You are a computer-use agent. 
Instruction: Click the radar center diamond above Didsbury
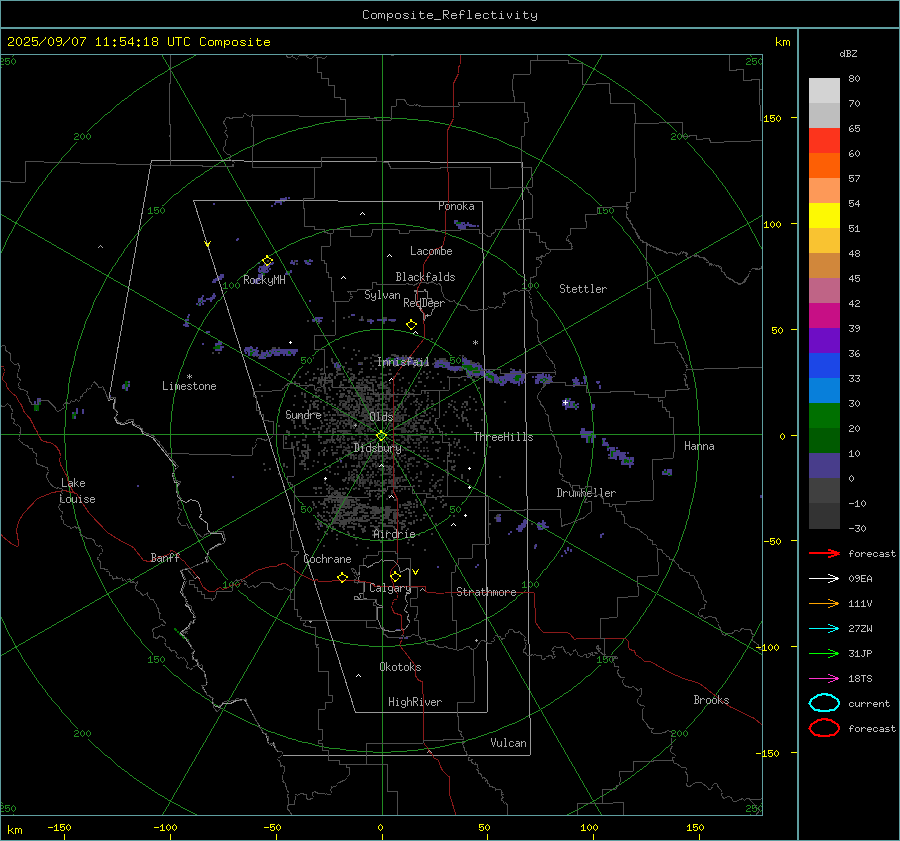coord(381,436)
